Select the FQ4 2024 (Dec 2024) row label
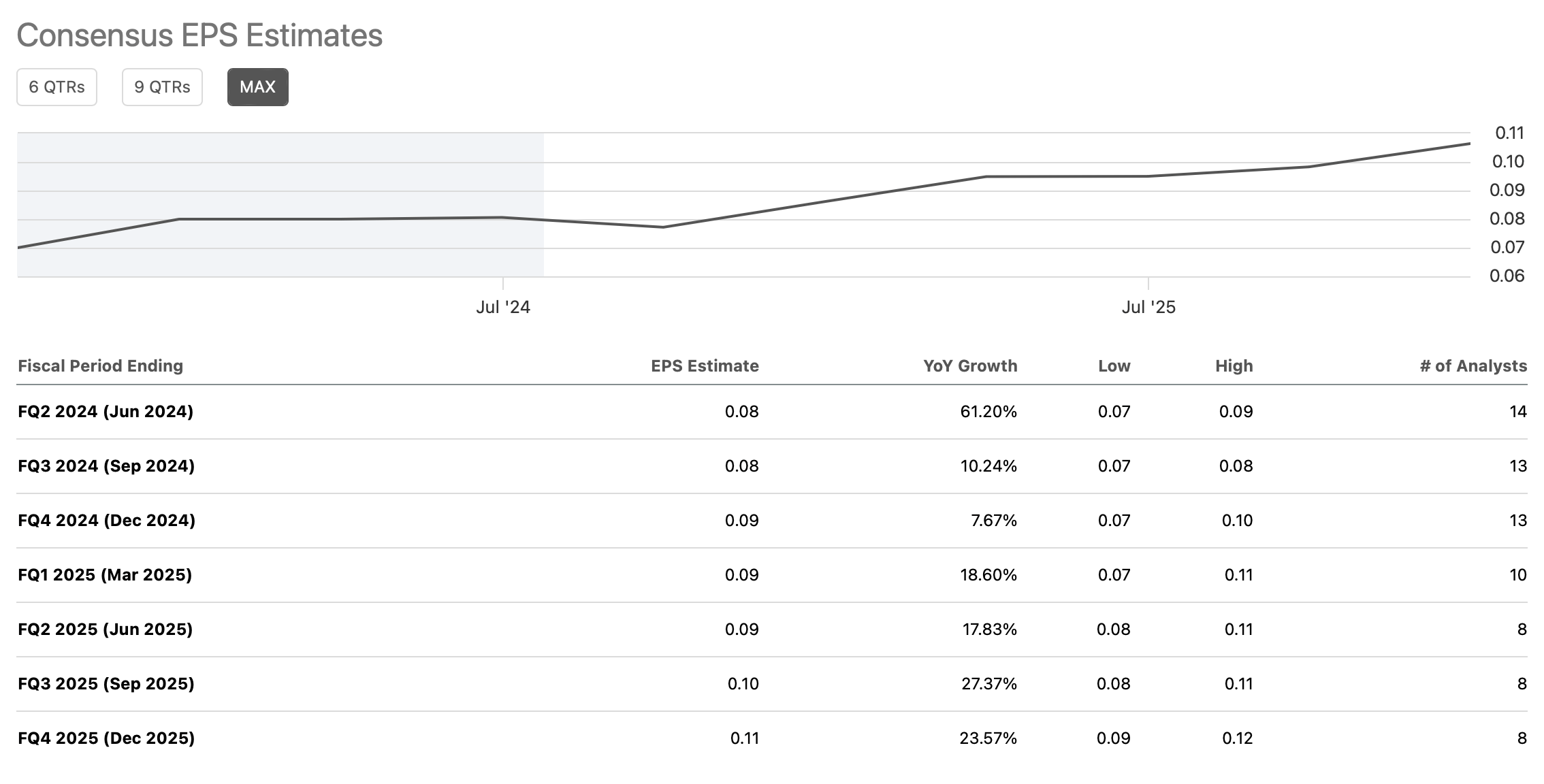This screenshot has width=1544, height=784. tap(106, 521)
